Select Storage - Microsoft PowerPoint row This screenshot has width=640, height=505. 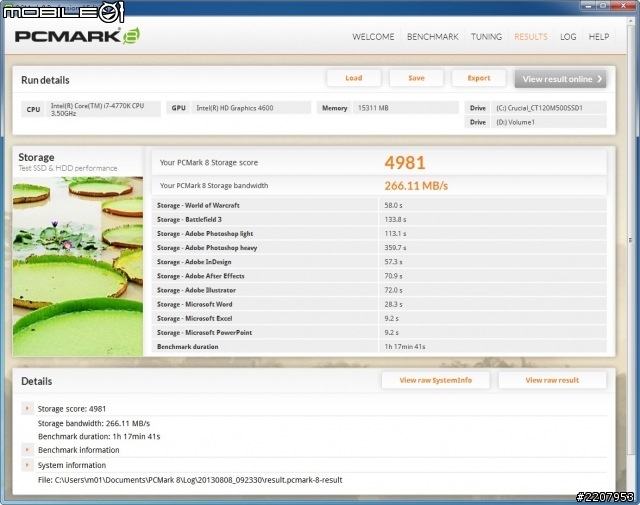click(379, 332)
